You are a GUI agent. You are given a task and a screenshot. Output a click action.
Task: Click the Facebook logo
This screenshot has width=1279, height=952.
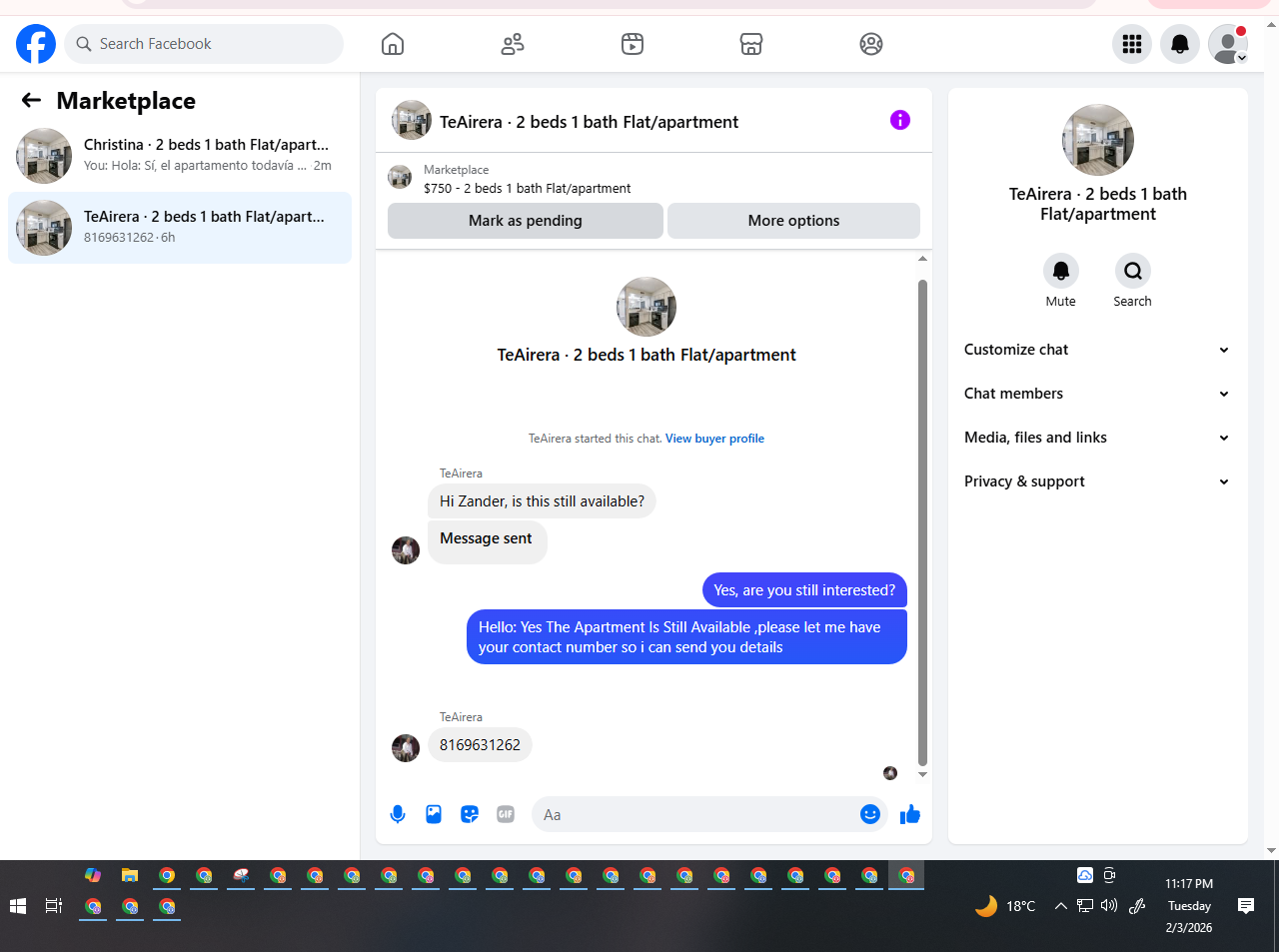click(36, 44)
